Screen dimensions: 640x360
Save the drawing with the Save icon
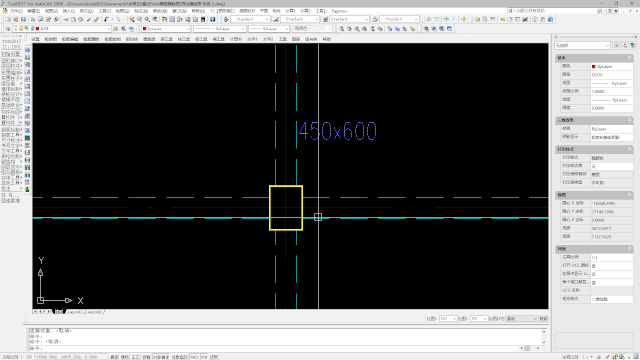[23, 19]
